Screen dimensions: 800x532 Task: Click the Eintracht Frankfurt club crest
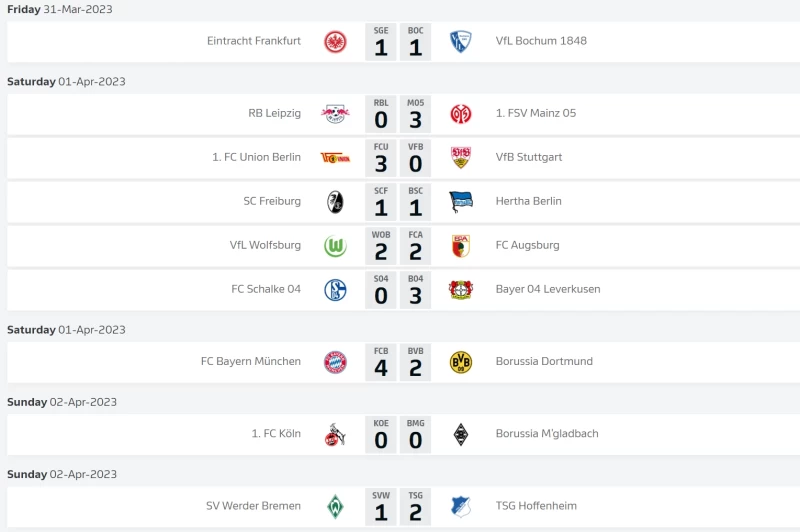(x=335, y=42)
